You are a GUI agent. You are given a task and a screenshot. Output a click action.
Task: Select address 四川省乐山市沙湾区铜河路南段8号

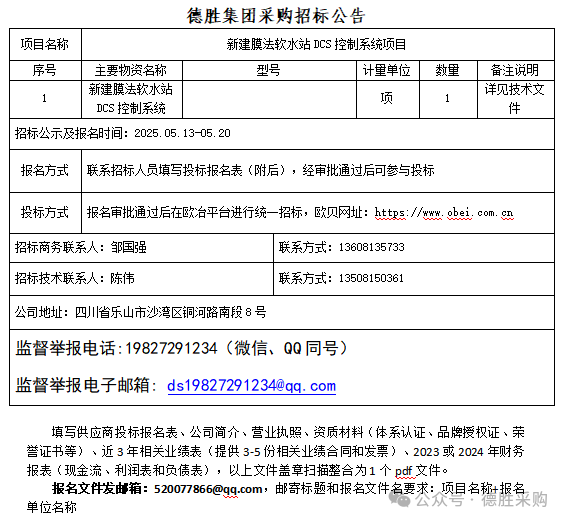[x=170, y=312]
